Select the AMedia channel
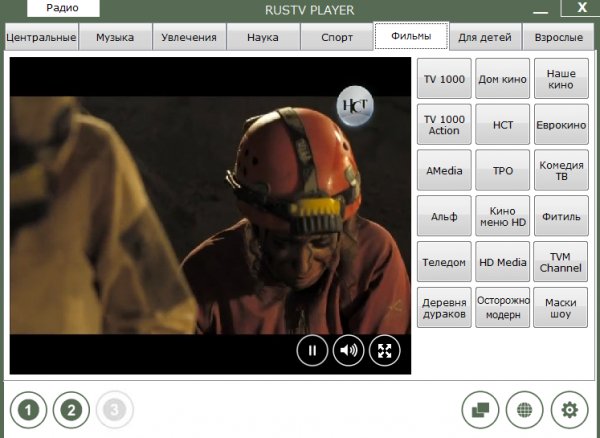The image size is (600, 438). pos(444,170)
